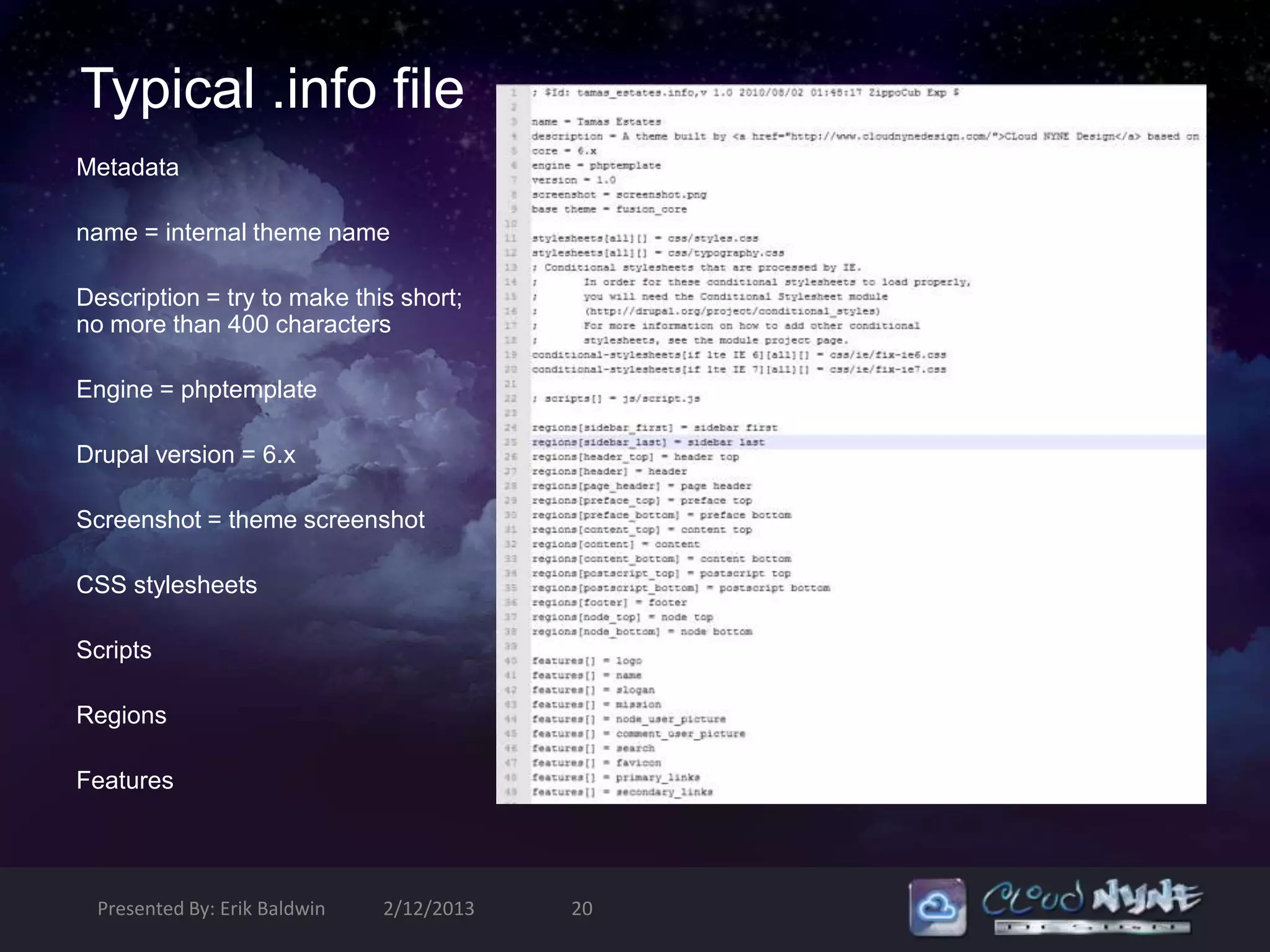The height and width of the screenshot is (952, 1270).
Task: Select 'features[] = slogan' line
Action: click(593, 690)
